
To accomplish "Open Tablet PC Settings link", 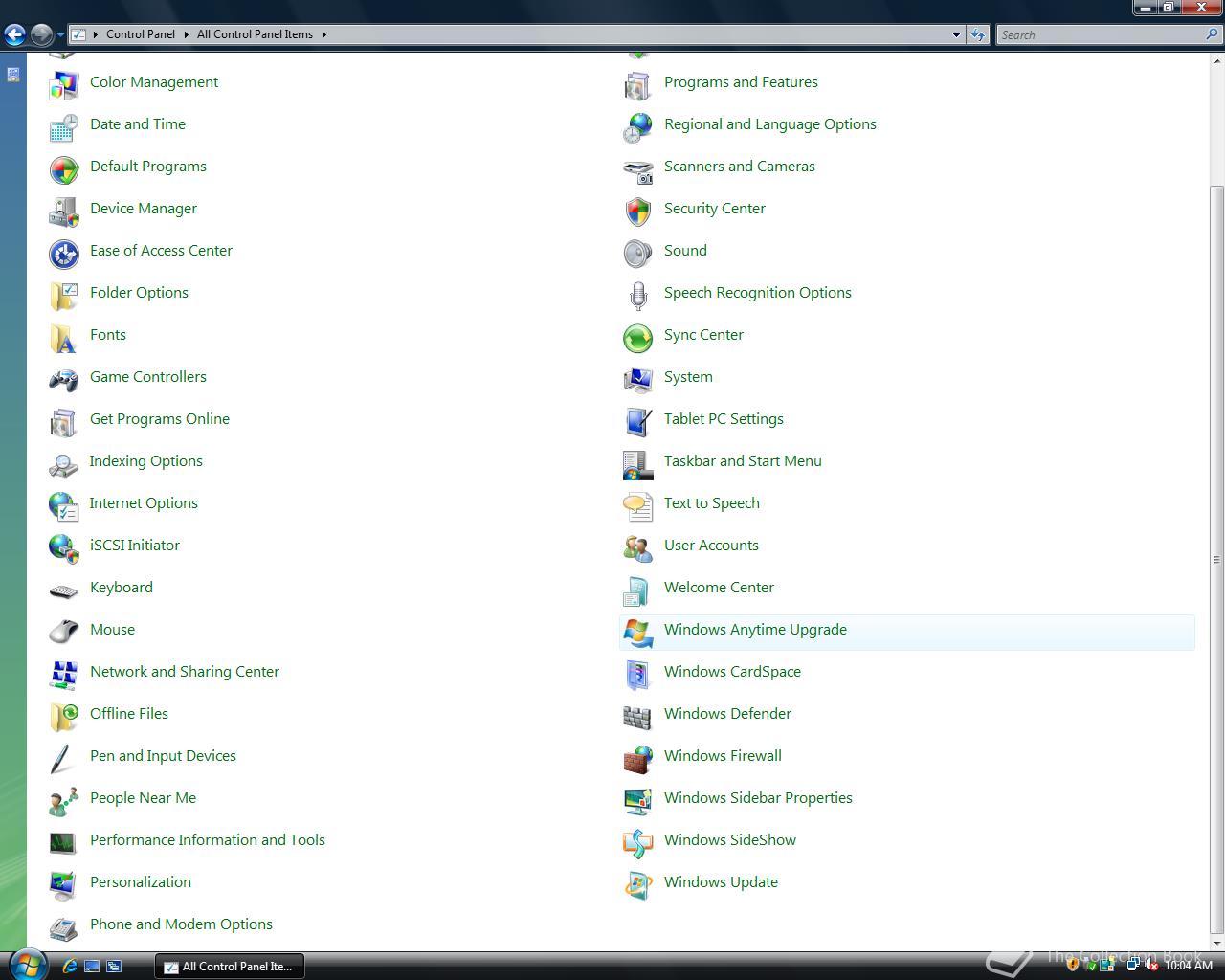I will [724, 419].
